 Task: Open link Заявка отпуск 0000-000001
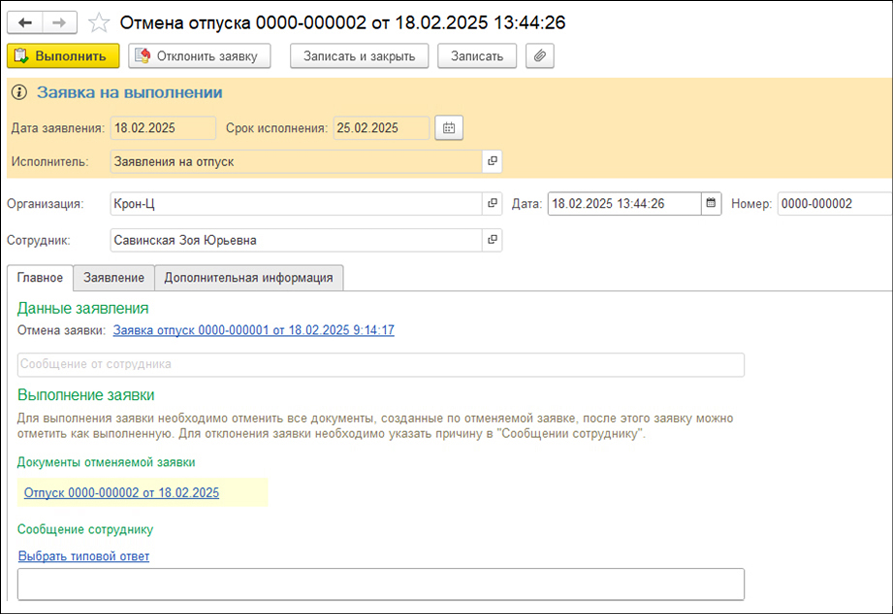253,330
